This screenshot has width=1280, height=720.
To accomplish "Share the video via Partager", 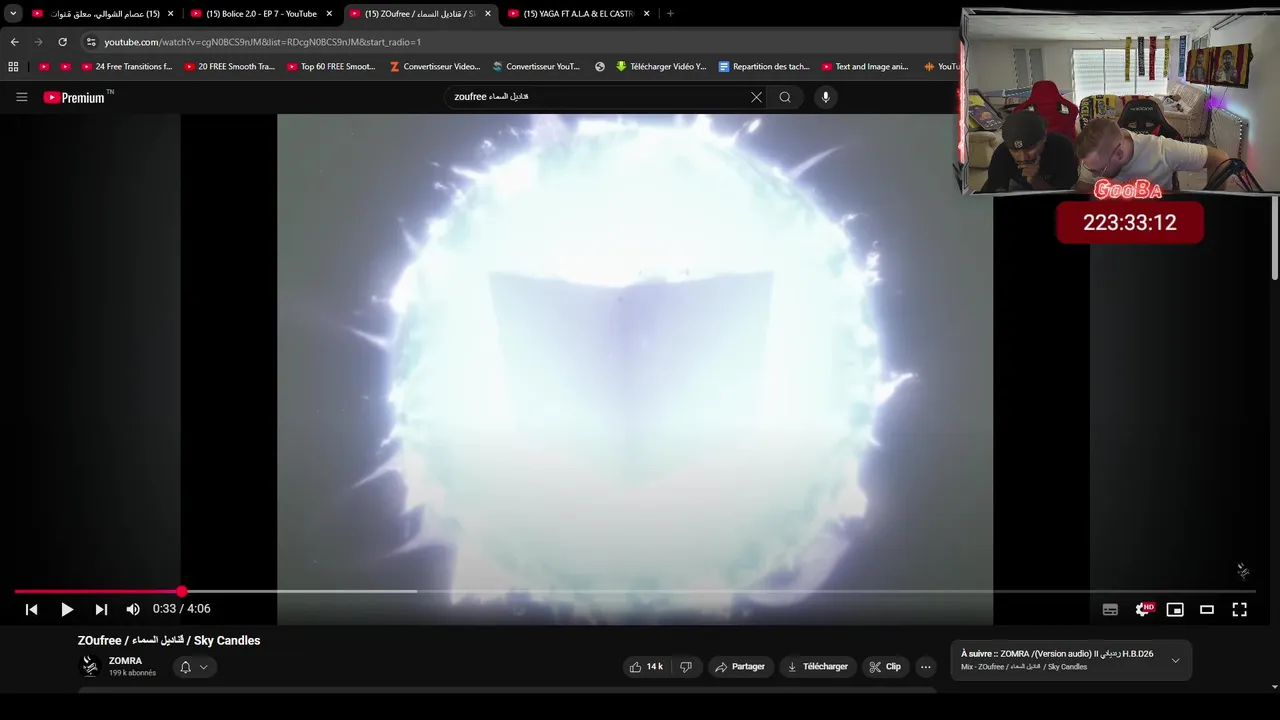I will (x=740, y=667).
